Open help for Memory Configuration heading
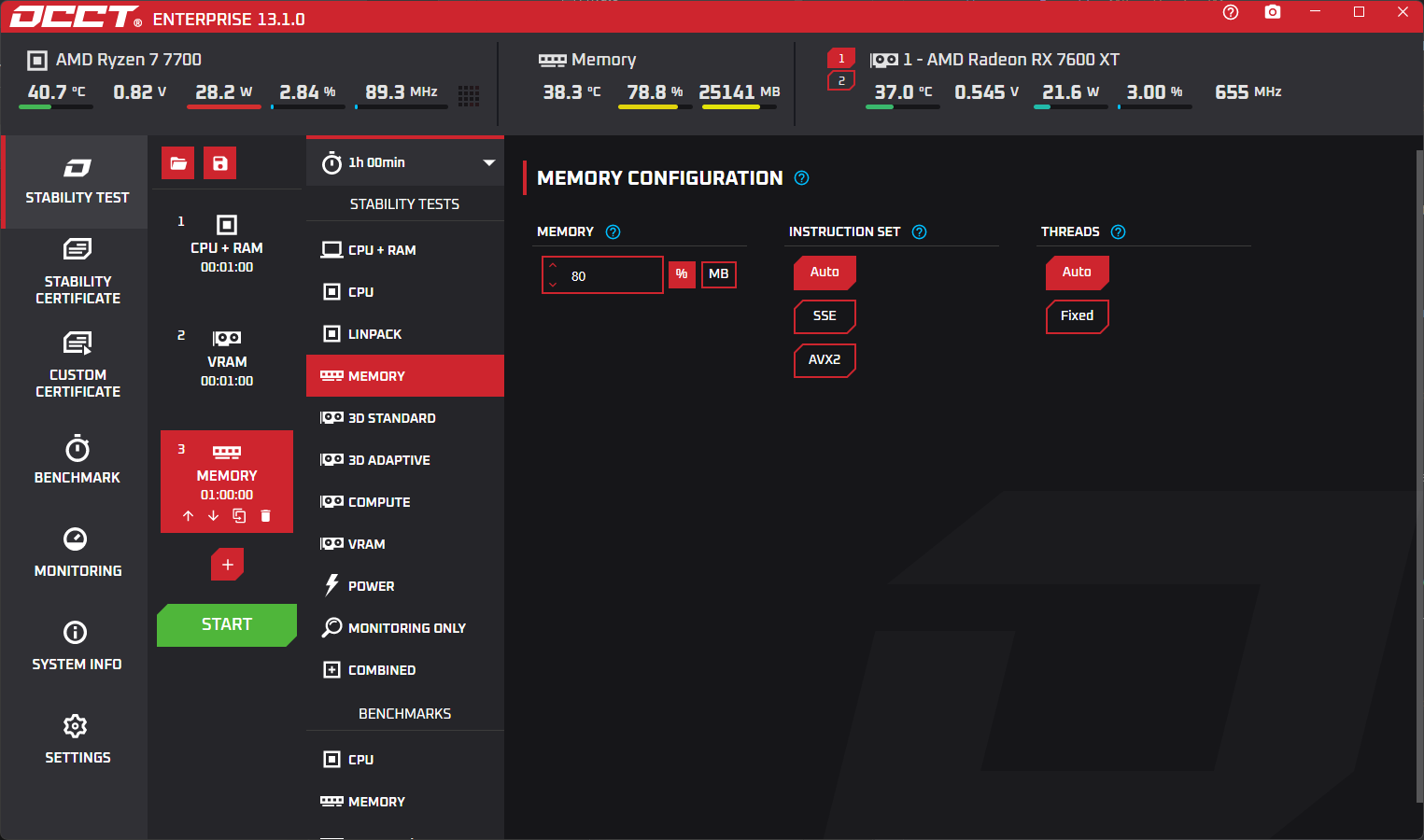 tap(801, 178)
